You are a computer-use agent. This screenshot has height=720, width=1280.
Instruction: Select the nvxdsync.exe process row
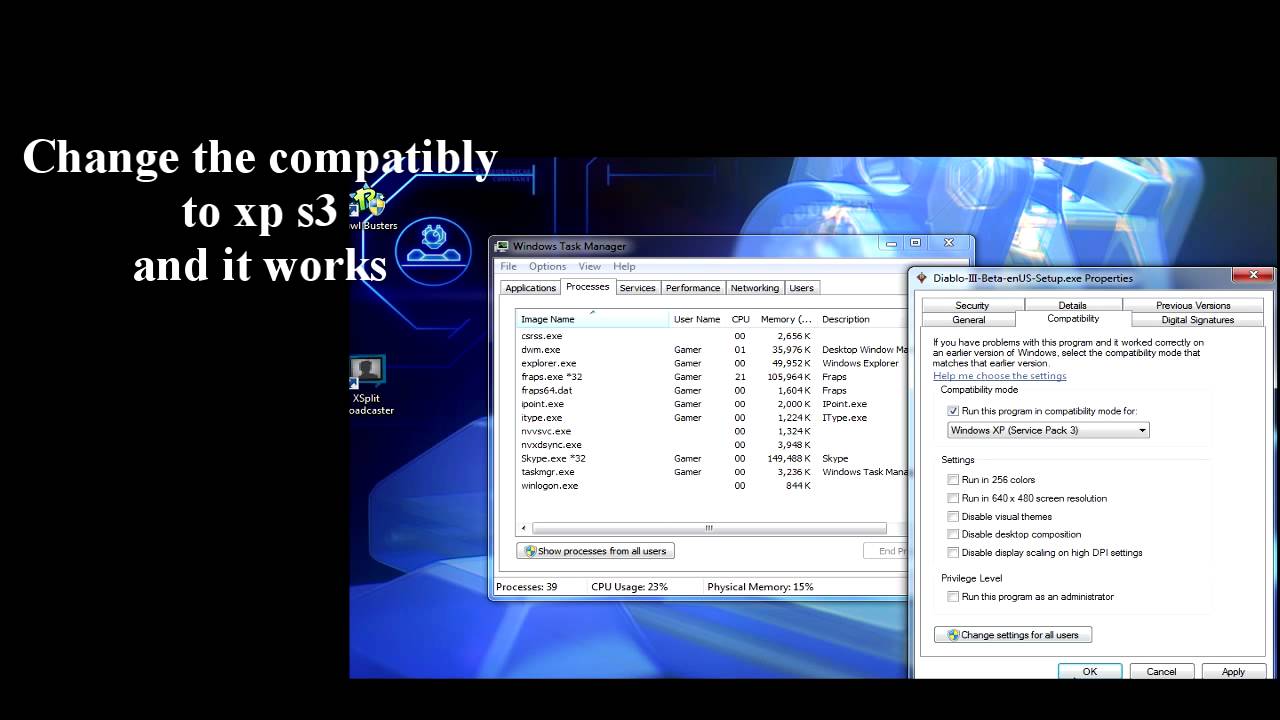pyautogui.click(x=712, y=445)
